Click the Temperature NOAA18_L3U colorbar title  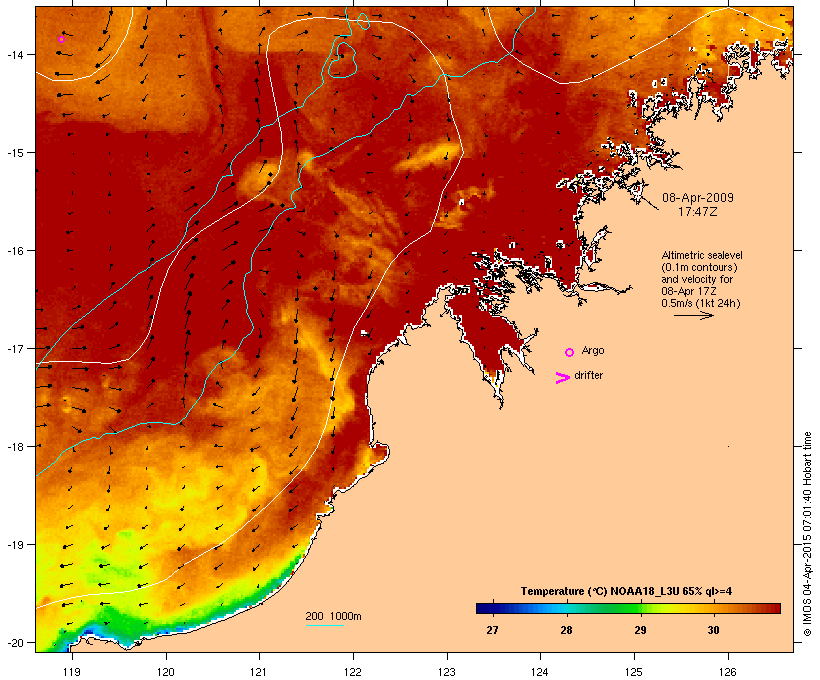tap(627, 591)
